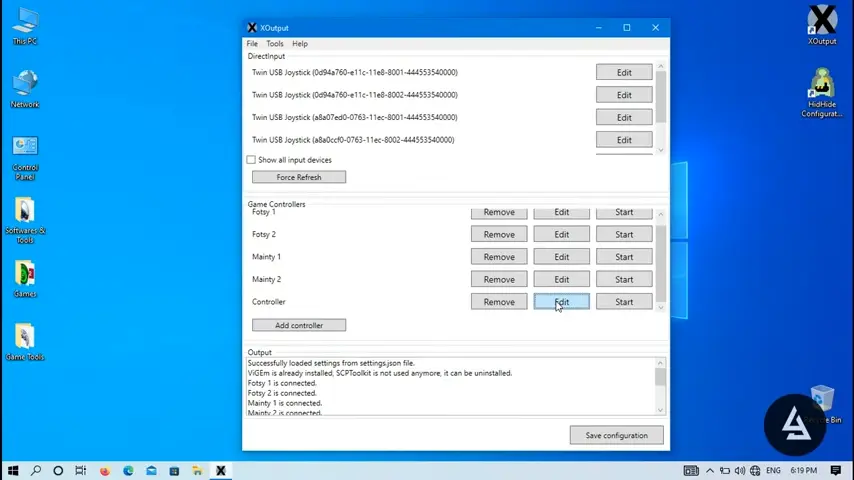Click the Save configuration button
854x480 pixels.
point(617,435)
